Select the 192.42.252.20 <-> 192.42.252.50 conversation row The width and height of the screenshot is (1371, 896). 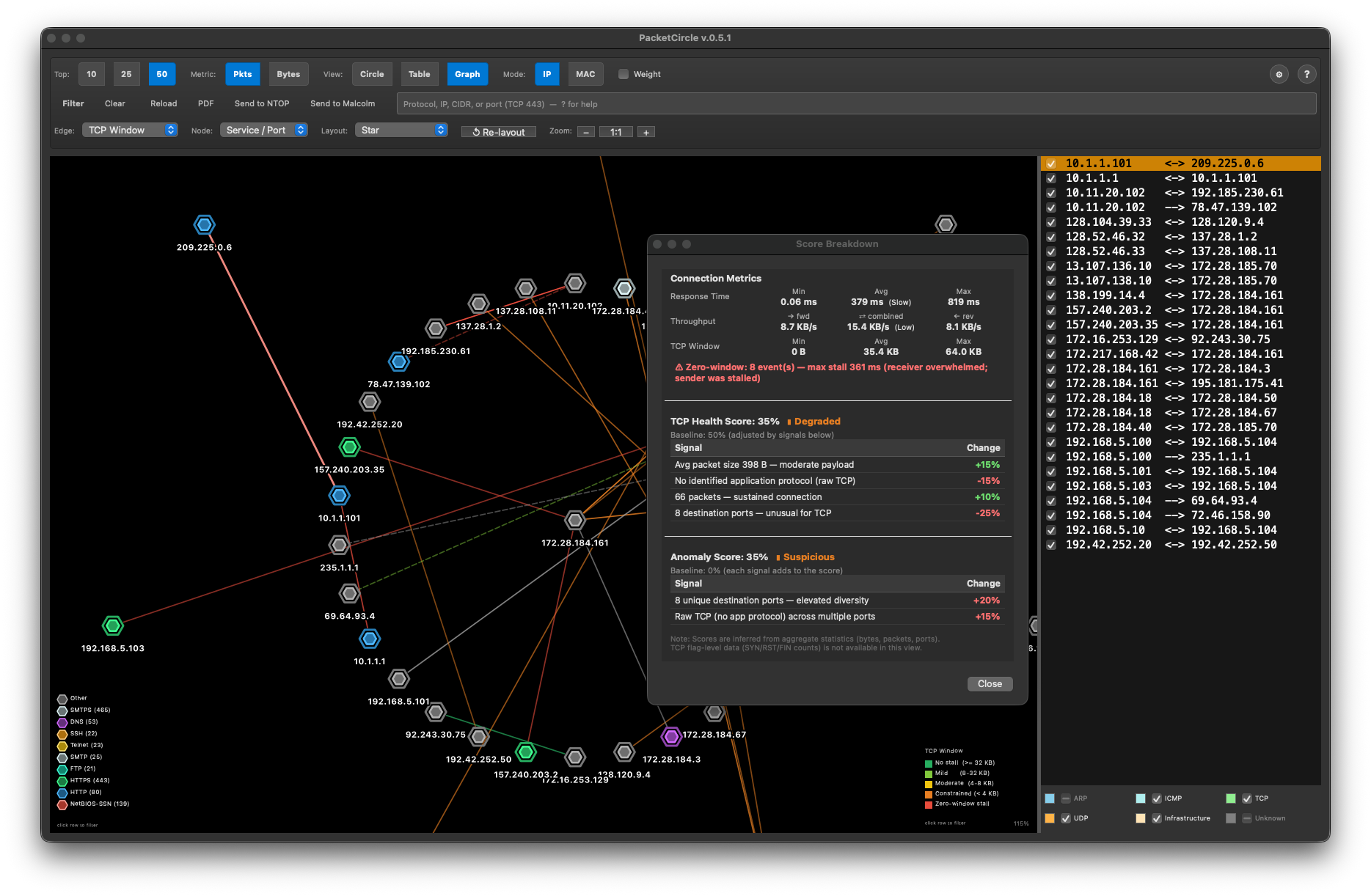1180,545
